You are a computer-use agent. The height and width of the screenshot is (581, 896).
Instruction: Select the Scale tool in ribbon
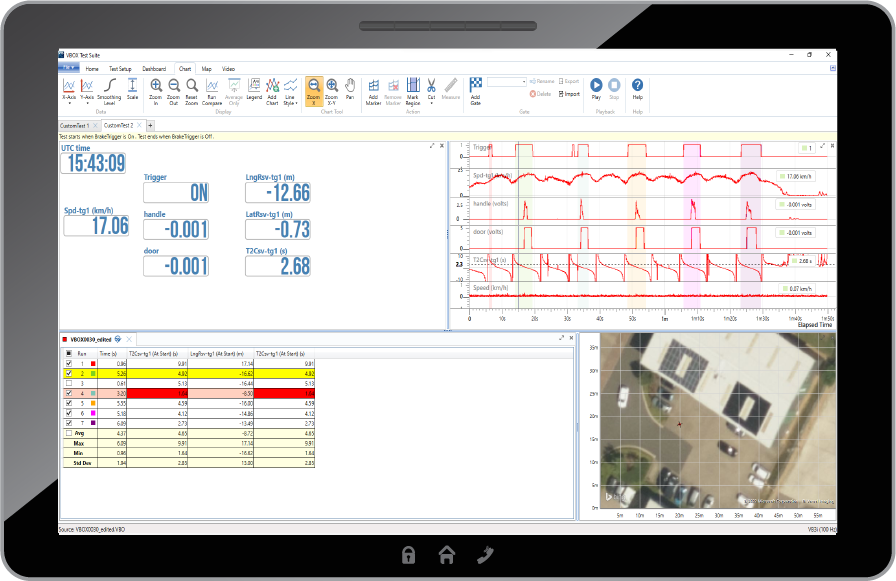pyautogui.click(x=132, y=87)
